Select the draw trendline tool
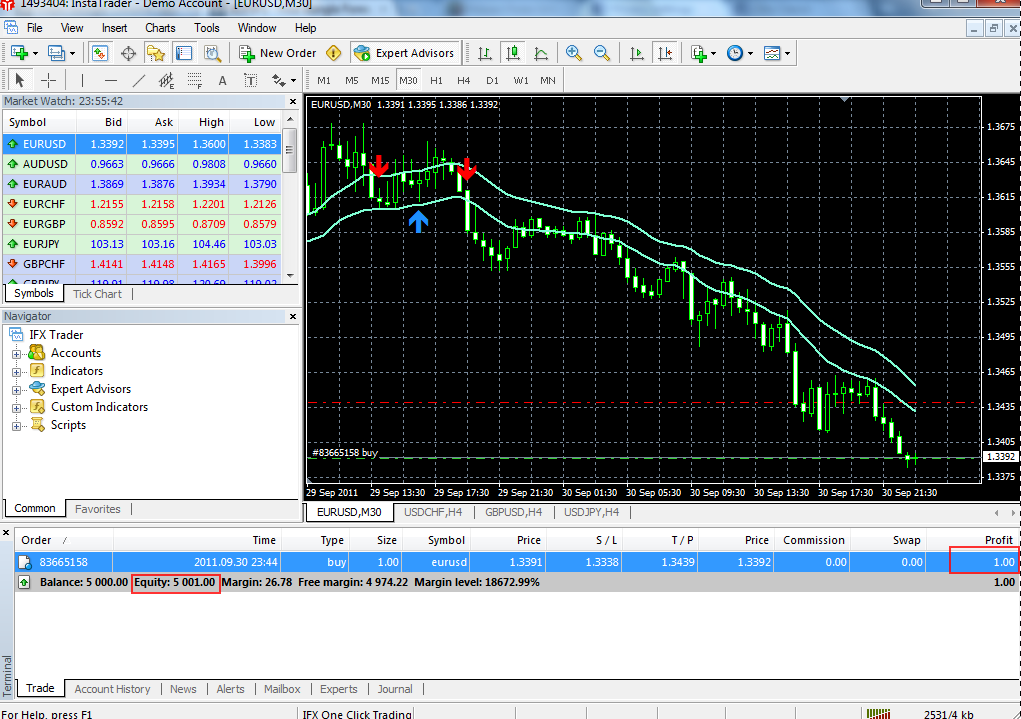The image size is (1021, 719). click(x=139, y=81)
